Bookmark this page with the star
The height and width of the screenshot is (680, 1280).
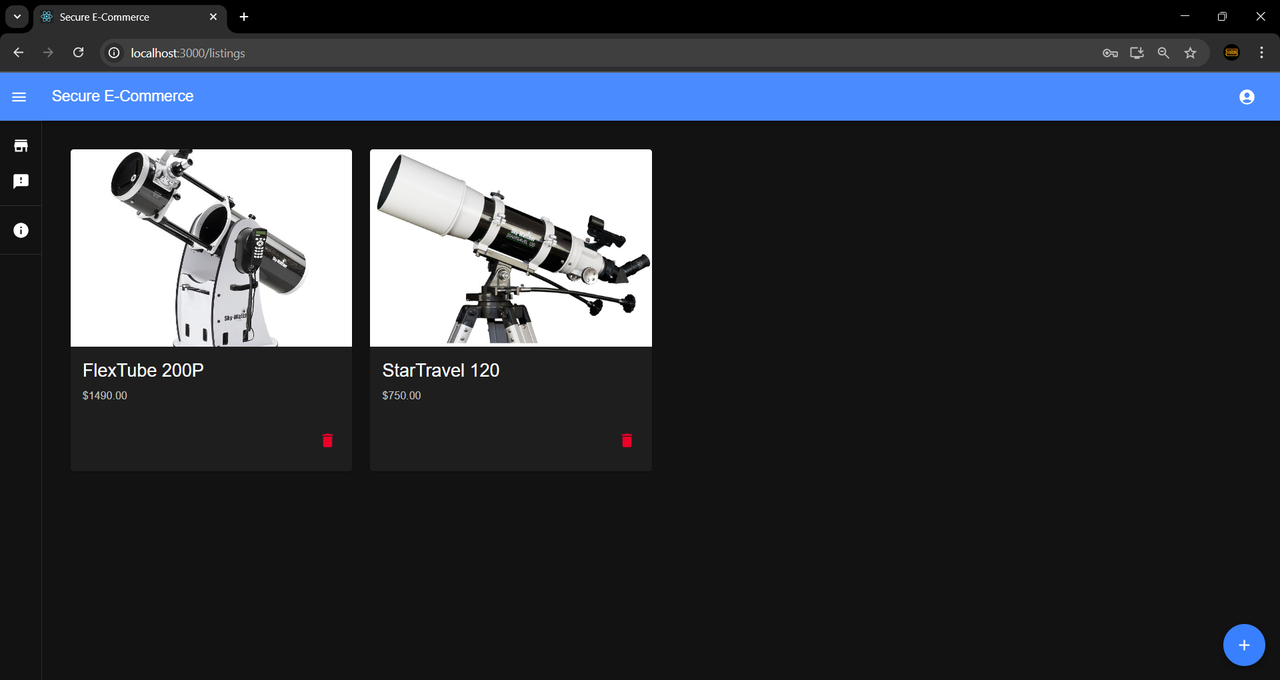pos(1190,53)
